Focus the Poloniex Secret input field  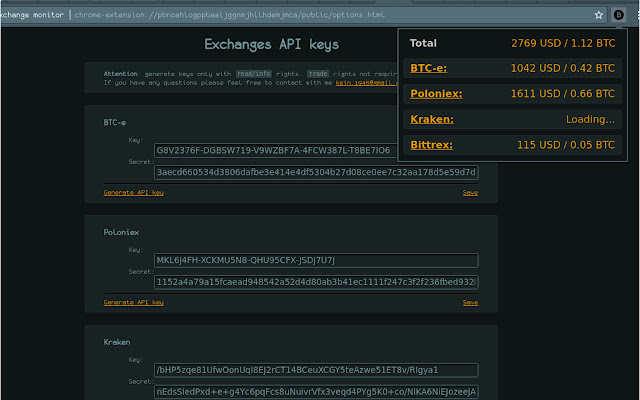[x=316, y=282]
